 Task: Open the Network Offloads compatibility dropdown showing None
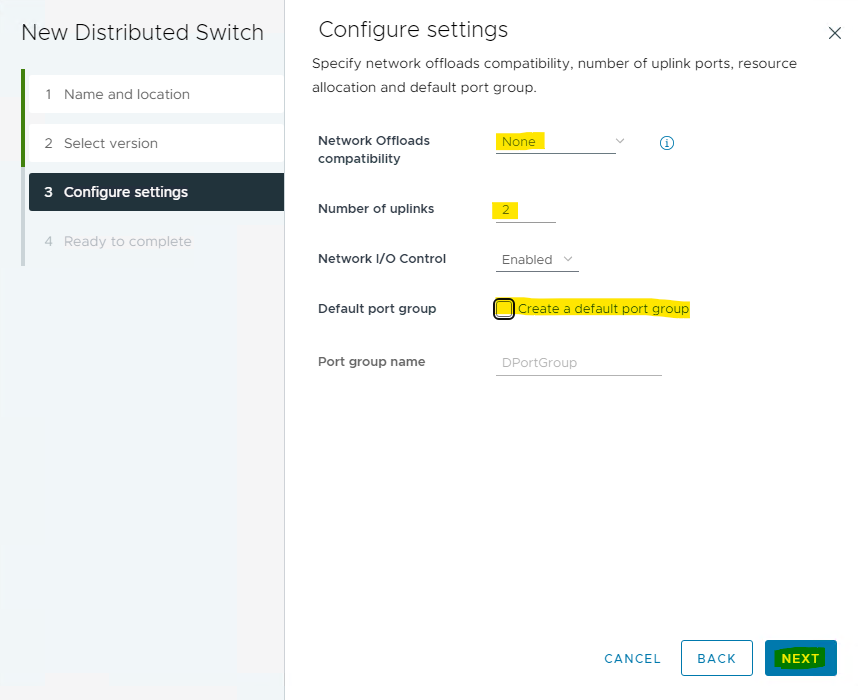pyautogui.click(x=555, y=142)
